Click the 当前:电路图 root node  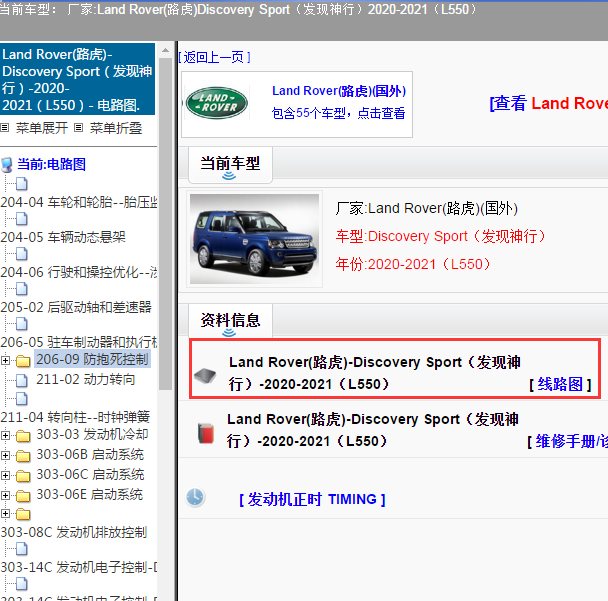[52, 164]
